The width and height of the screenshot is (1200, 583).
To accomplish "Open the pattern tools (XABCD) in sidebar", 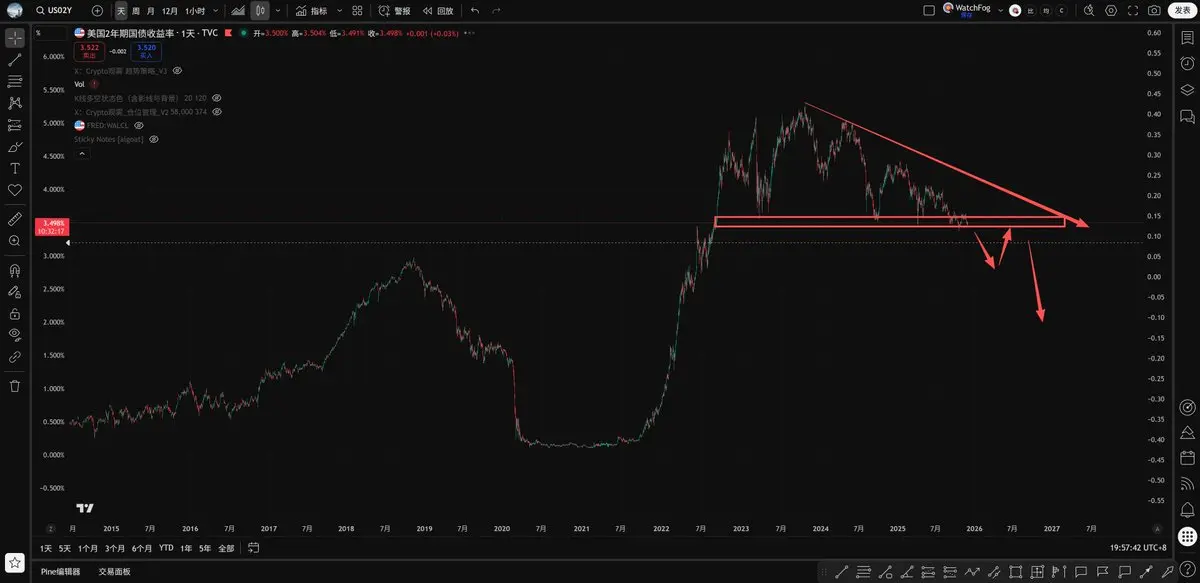I will [15, 103].
